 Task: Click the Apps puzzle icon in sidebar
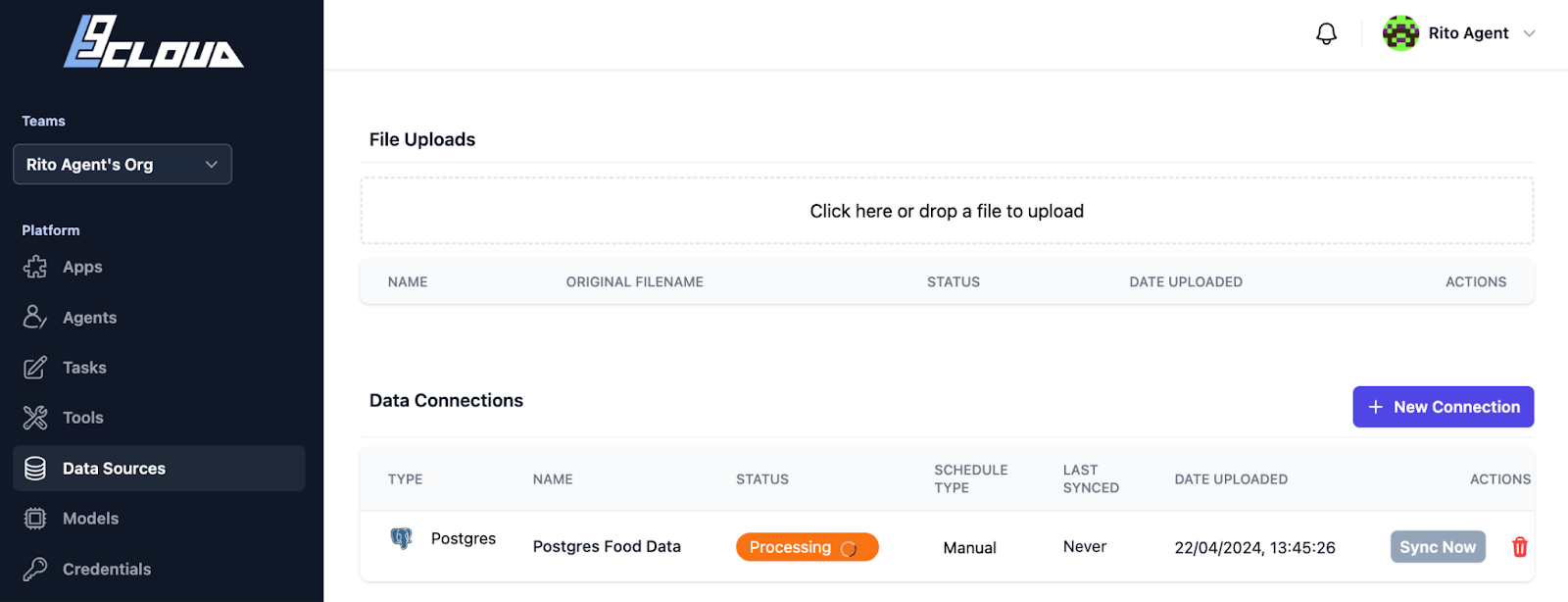pos(35,267)
